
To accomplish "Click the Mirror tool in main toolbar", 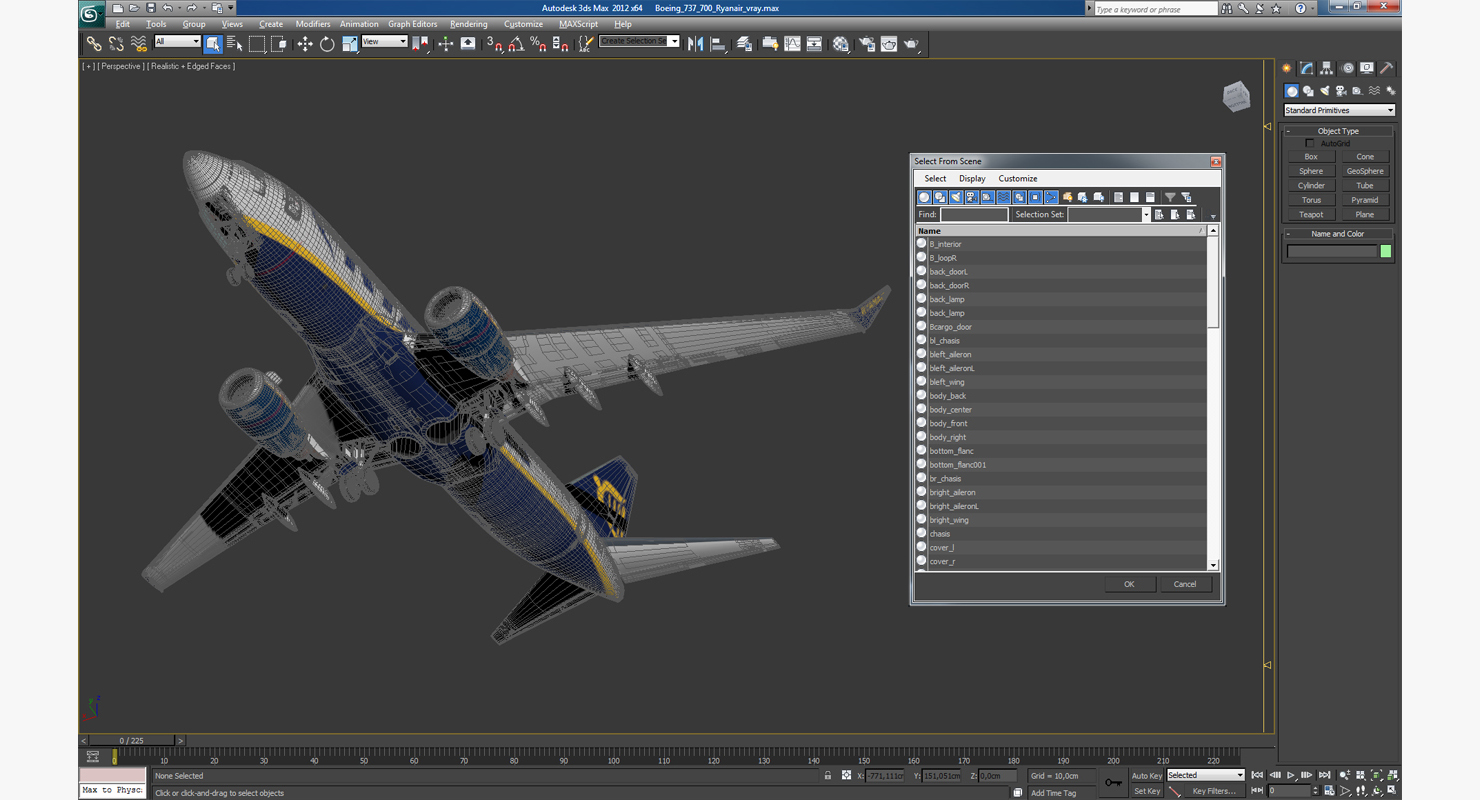I will (x=696, y=44).
